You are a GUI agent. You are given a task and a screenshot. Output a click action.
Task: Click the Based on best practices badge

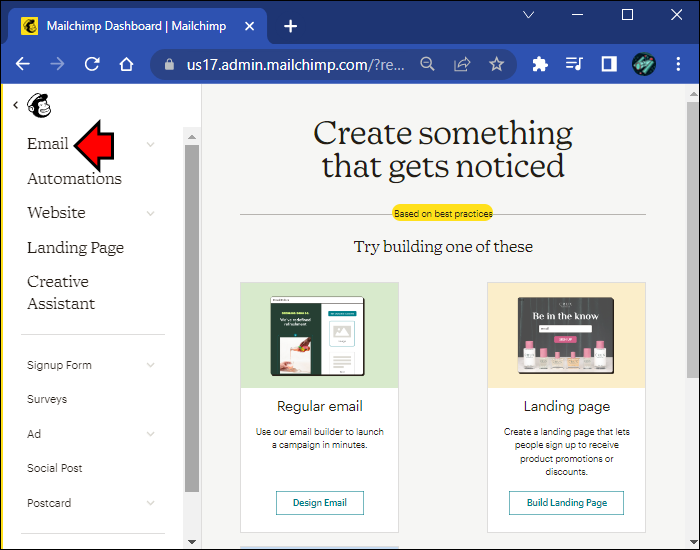click(x=443, y=213)
